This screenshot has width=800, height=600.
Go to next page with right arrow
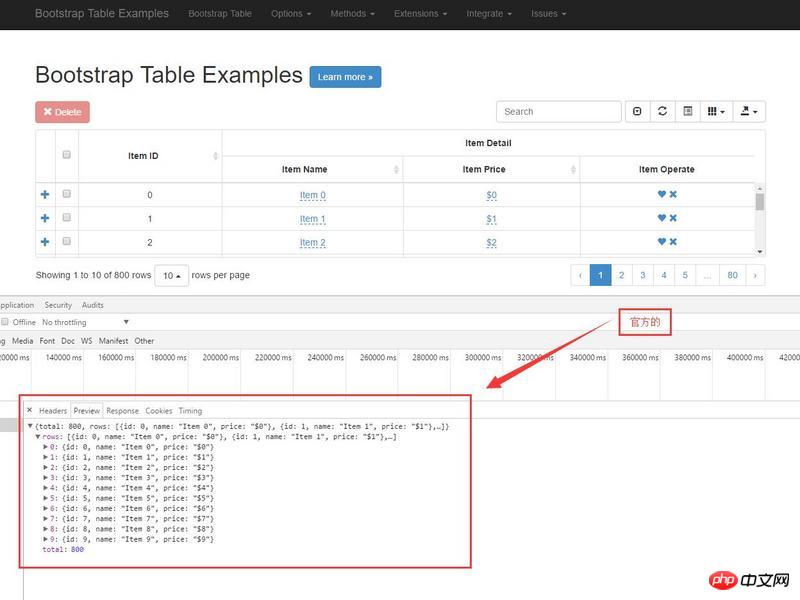coord(755,276)
